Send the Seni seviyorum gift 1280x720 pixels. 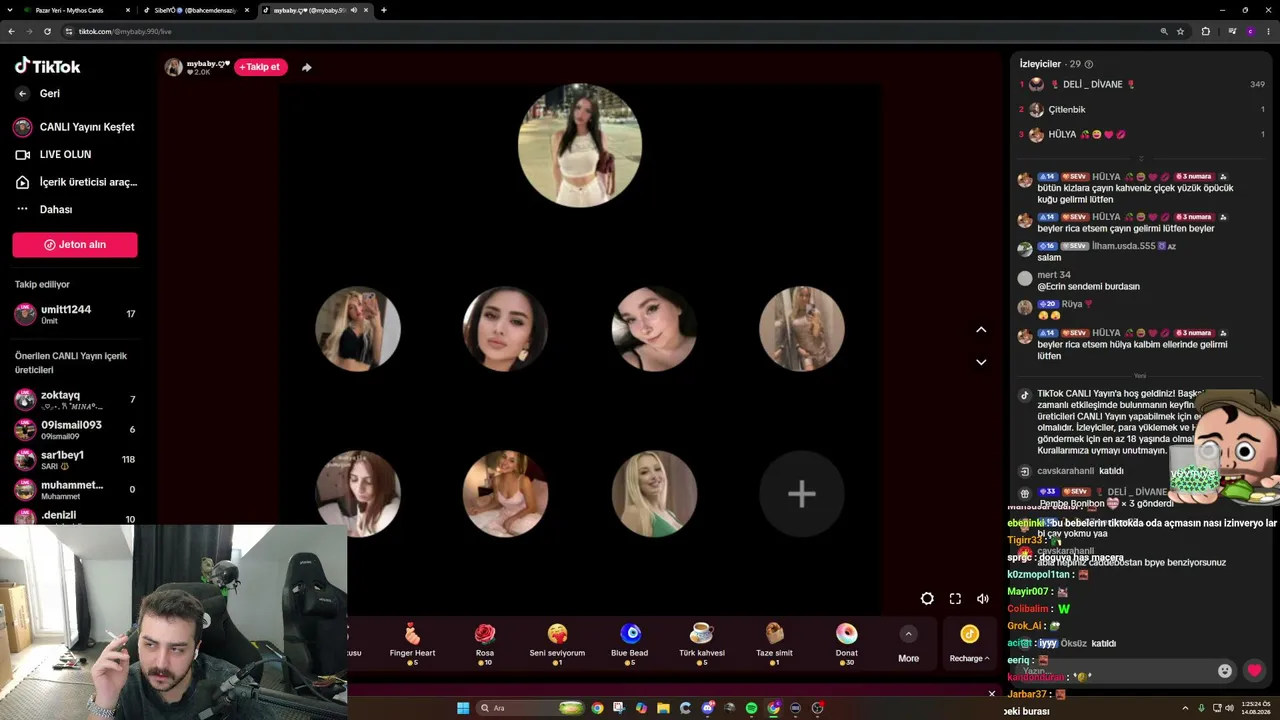pyautogui.click(x=557, y=643)
